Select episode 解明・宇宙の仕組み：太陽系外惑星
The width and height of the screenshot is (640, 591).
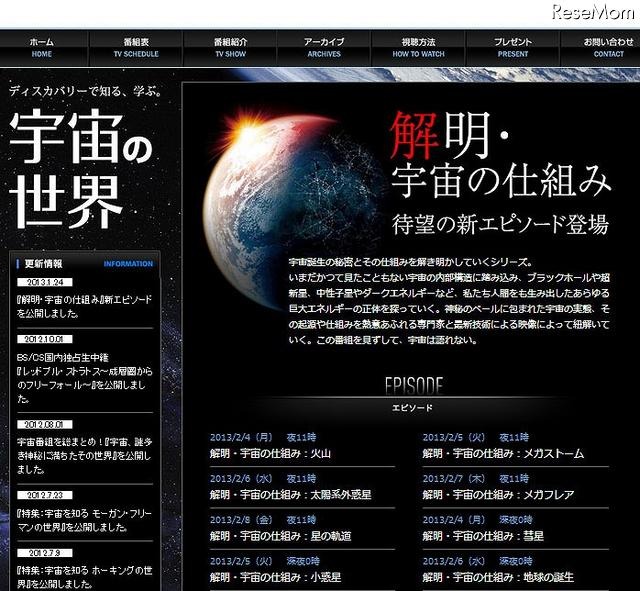coord(290,495)
